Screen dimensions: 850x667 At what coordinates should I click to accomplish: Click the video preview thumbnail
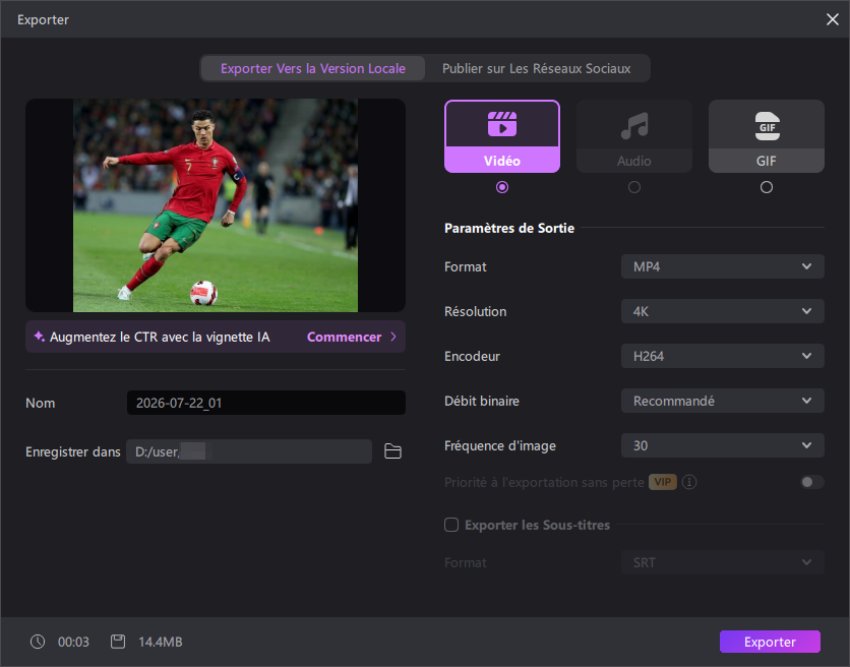[x=215, y=205]
